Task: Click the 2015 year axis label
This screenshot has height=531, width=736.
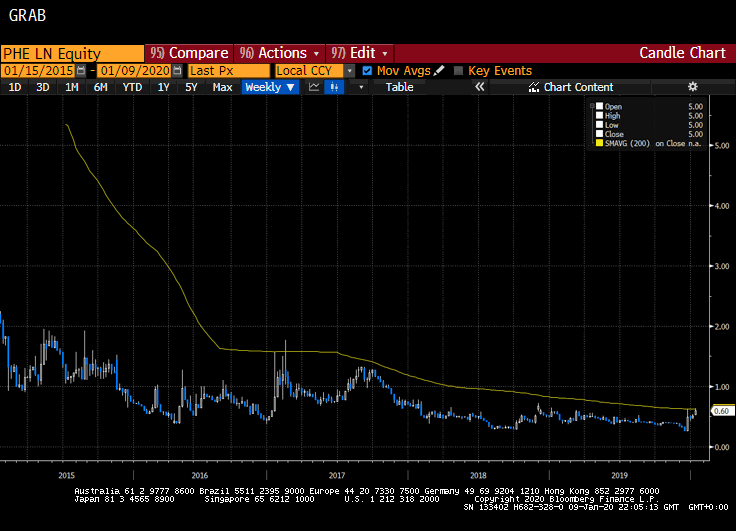Action: [x=67, y=475]
